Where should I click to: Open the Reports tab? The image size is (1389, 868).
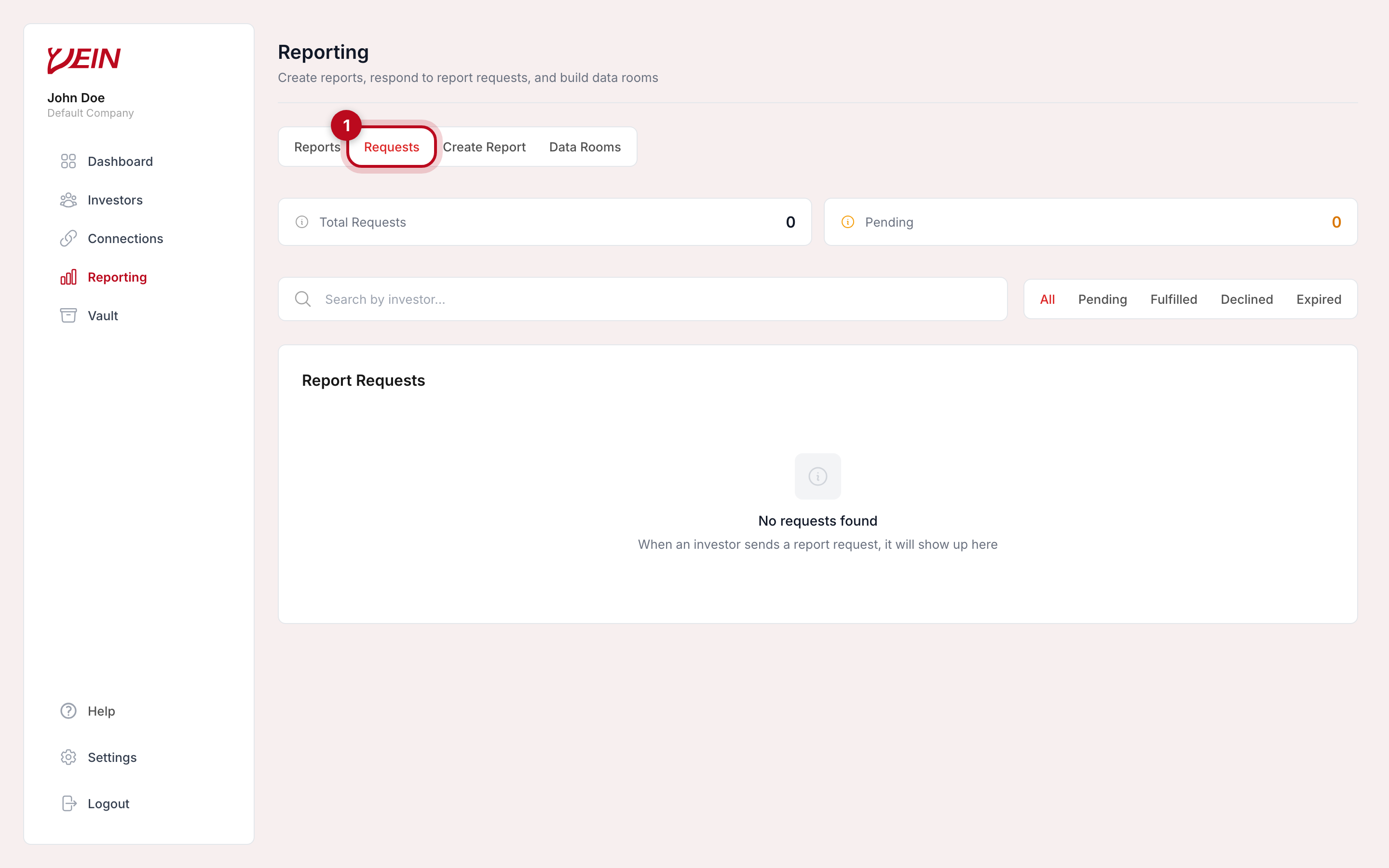[317, 147]
